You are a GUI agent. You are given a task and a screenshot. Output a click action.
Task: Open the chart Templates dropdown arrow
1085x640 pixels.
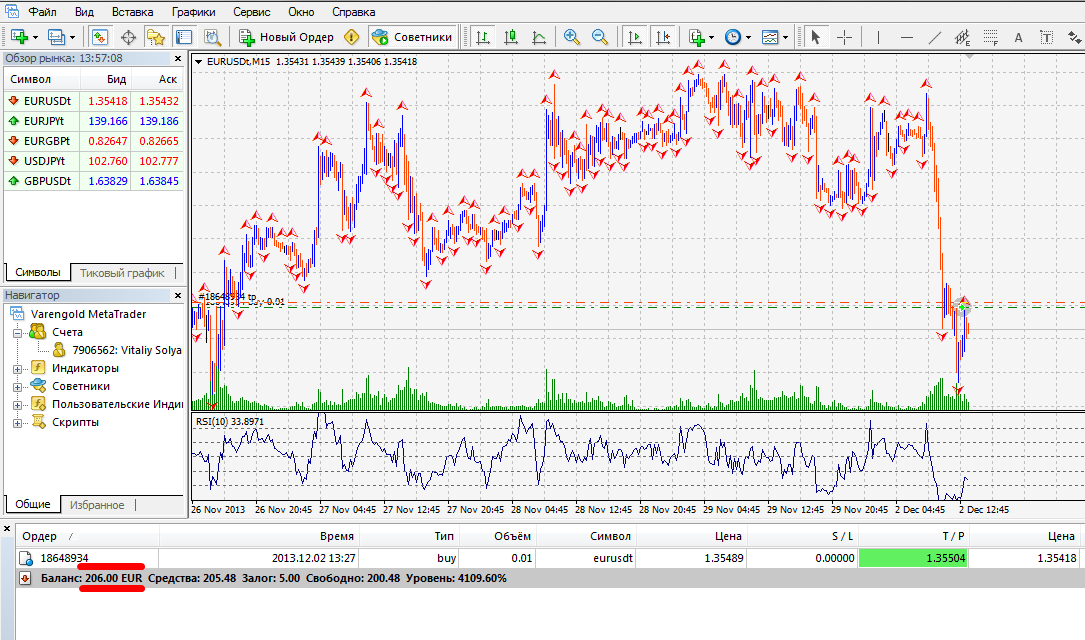point(785,37)
